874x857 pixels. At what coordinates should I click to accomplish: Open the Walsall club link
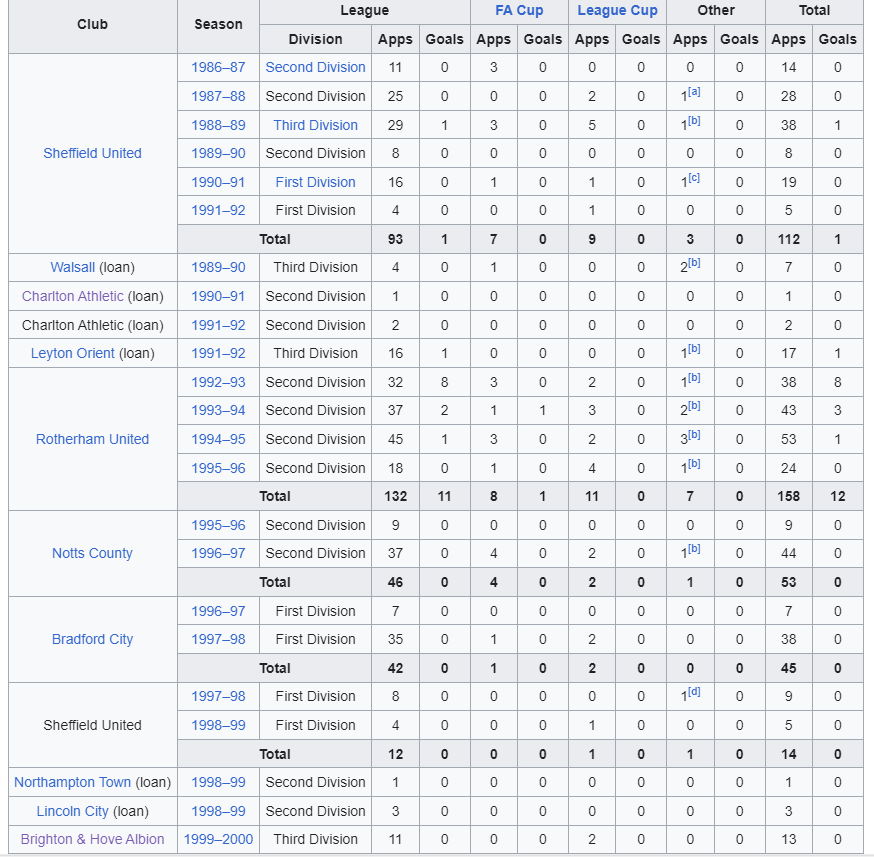72,267
